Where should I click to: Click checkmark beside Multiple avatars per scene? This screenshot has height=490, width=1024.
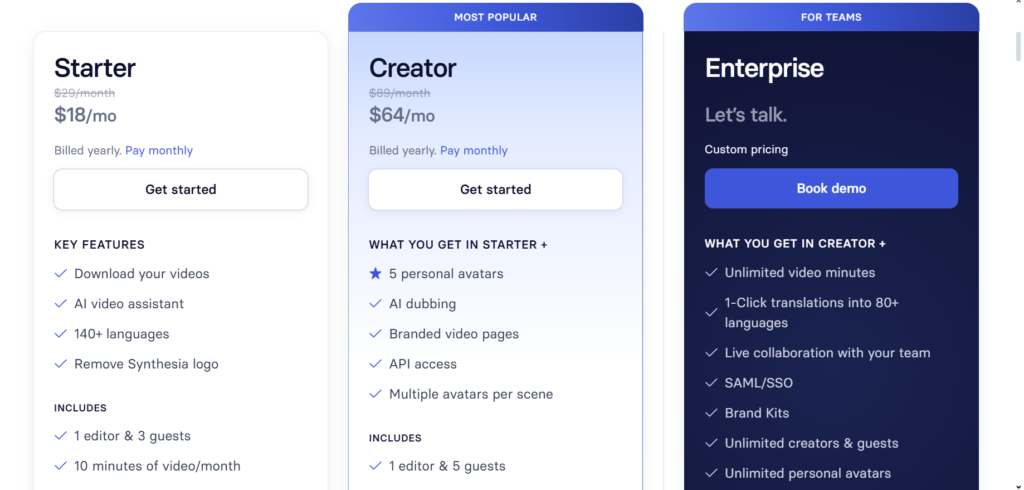click(x=375, y=394)
